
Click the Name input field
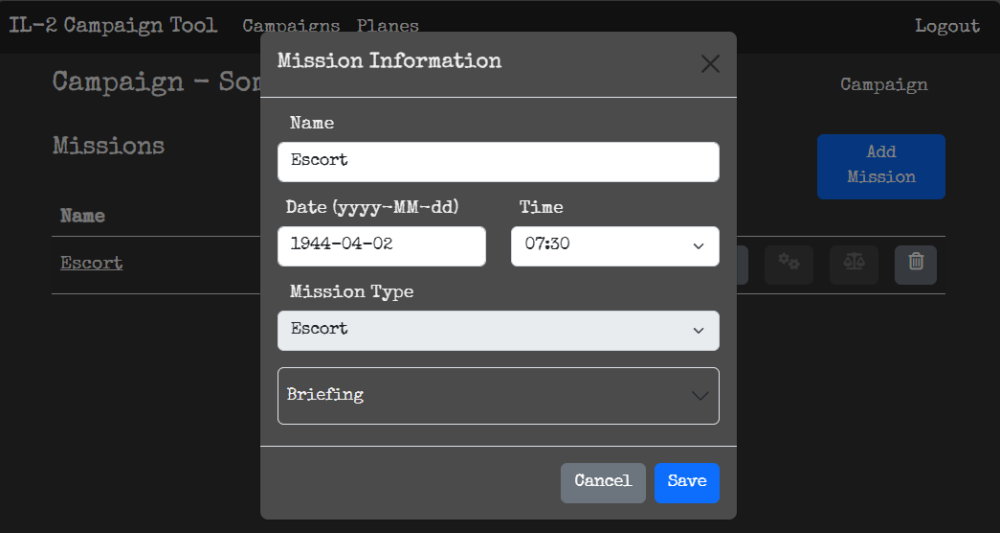click(x=498, y=162)
